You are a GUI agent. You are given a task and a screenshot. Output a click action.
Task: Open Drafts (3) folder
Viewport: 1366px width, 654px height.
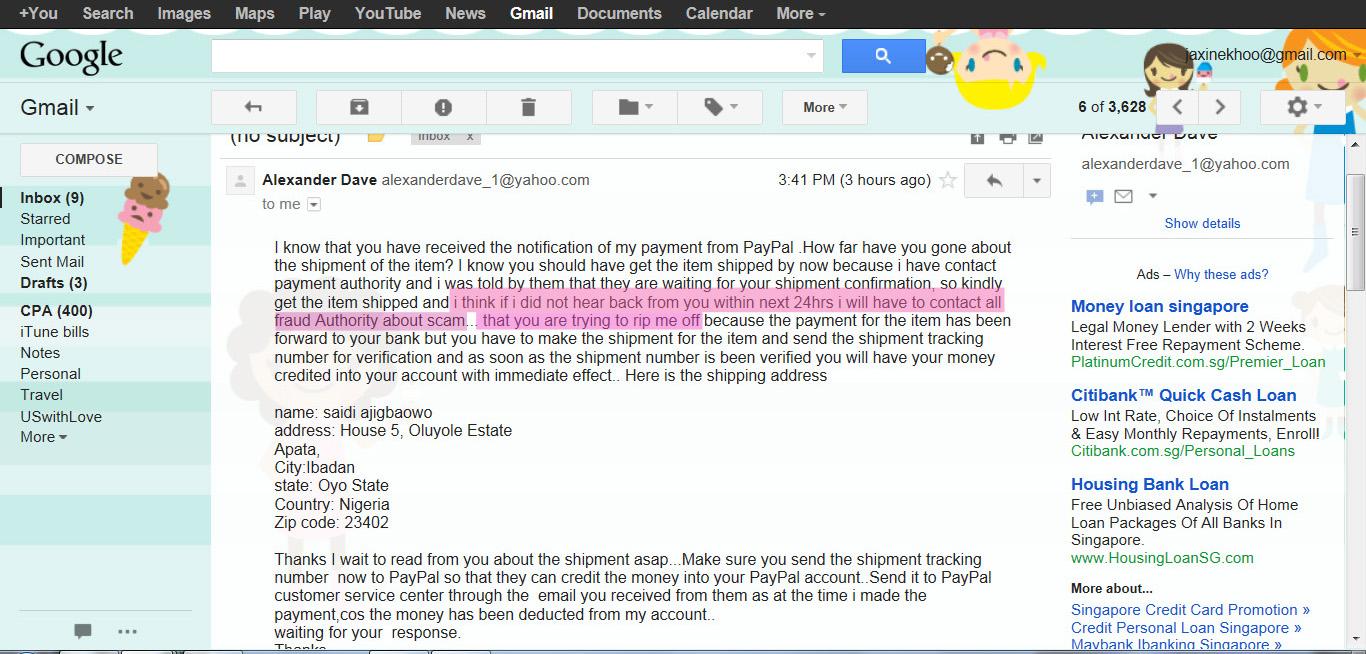point(54,283)
